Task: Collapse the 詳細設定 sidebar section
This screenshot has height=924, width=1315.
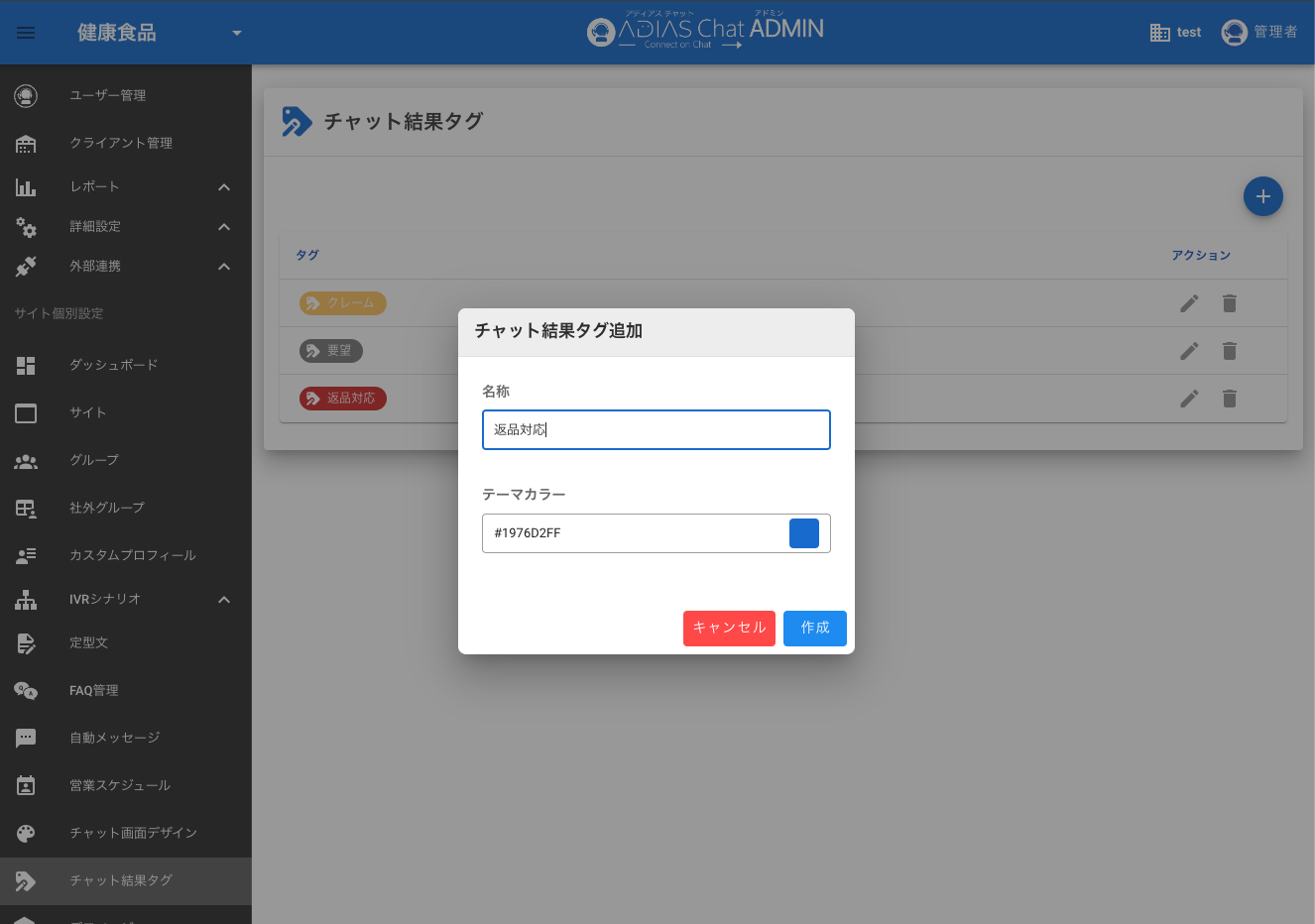Action: [x=224, y=227]
